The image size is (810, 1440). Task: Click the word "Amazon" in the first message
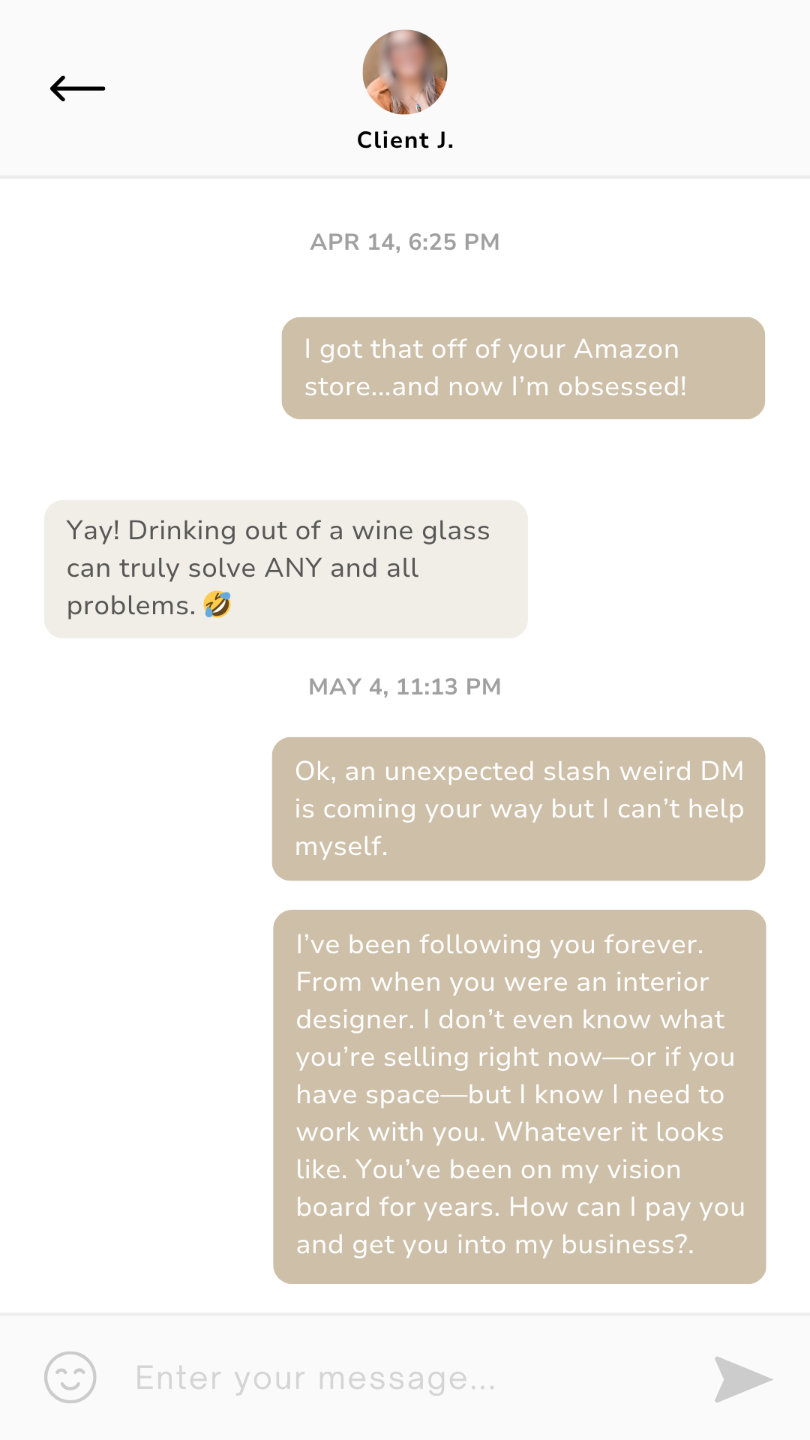[x=626, y=349]
